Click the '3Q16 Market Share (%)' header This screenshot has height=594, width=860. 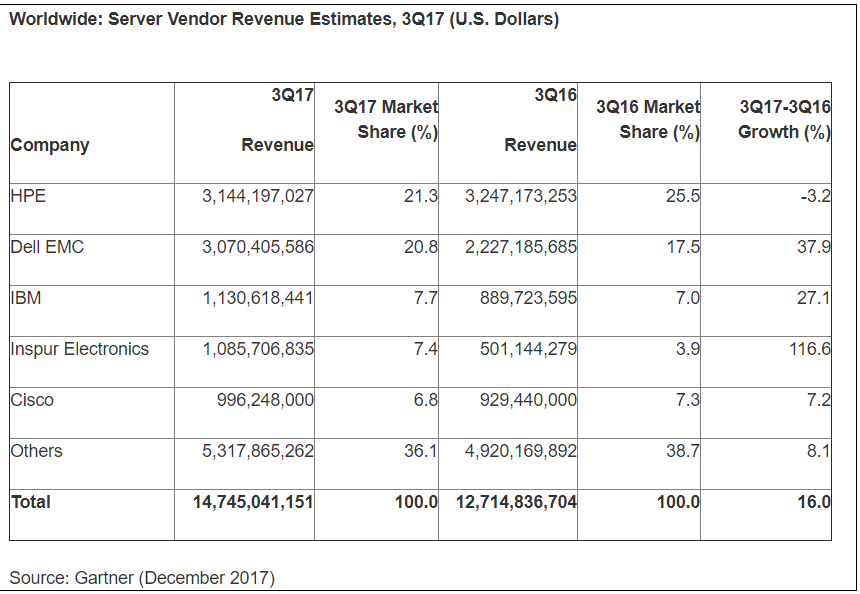click(x=647, y=119)
